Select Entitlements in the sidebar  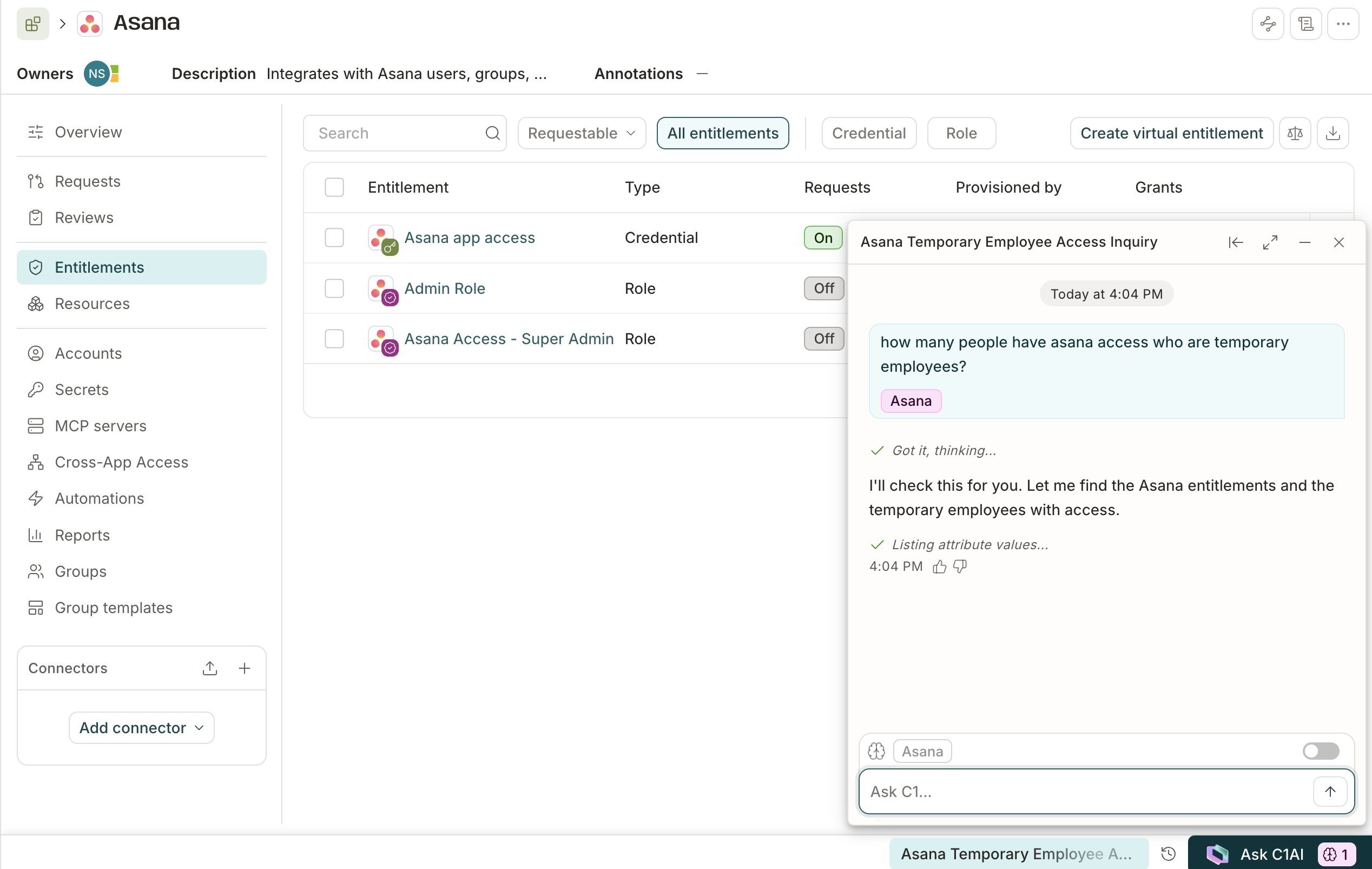pos(141,267)
